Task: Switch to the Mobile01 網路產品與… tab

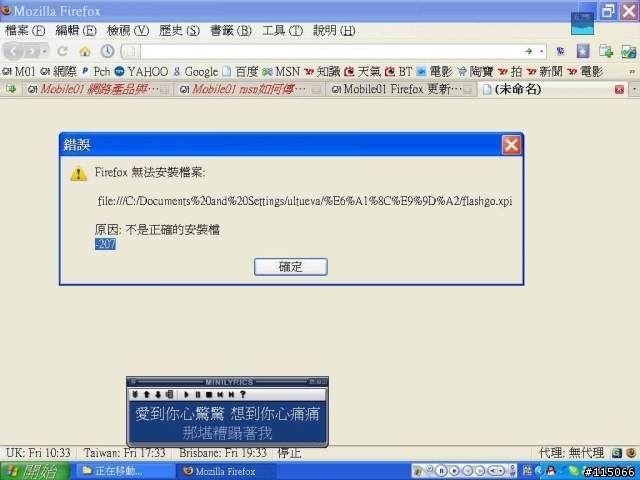Action: click(x=98, y=89)
